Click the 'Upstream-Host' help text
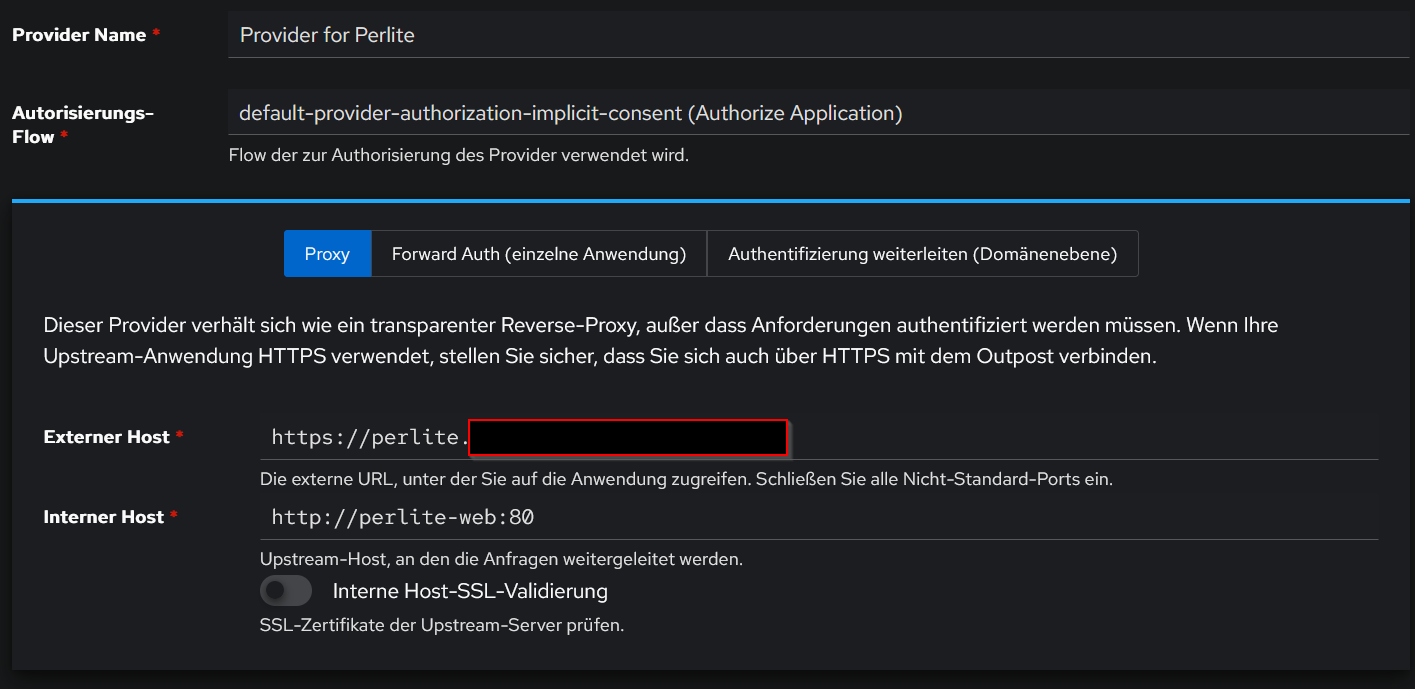The image size is (1415, 689). (x=500, y=558)
